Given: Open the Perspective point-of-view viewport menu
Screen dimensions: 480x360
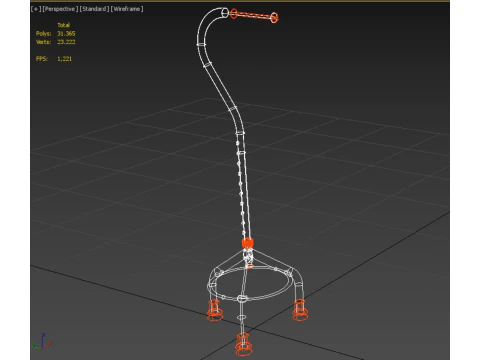Looking at the screenshot, I should tap(60, 9).
